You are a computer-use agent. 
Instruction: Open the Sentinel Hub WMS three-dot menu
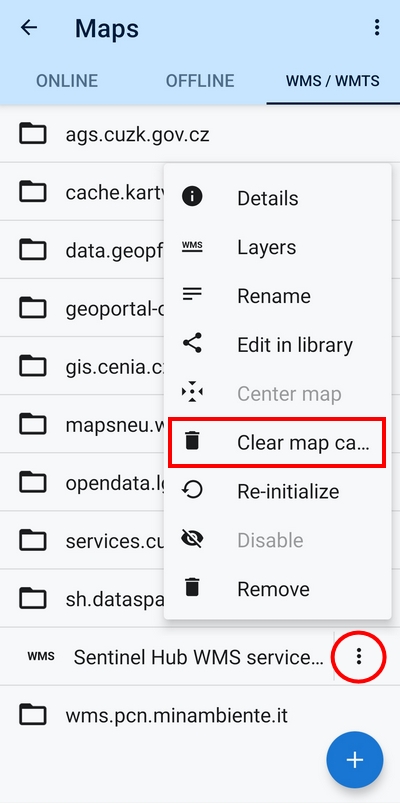point(359,656)
